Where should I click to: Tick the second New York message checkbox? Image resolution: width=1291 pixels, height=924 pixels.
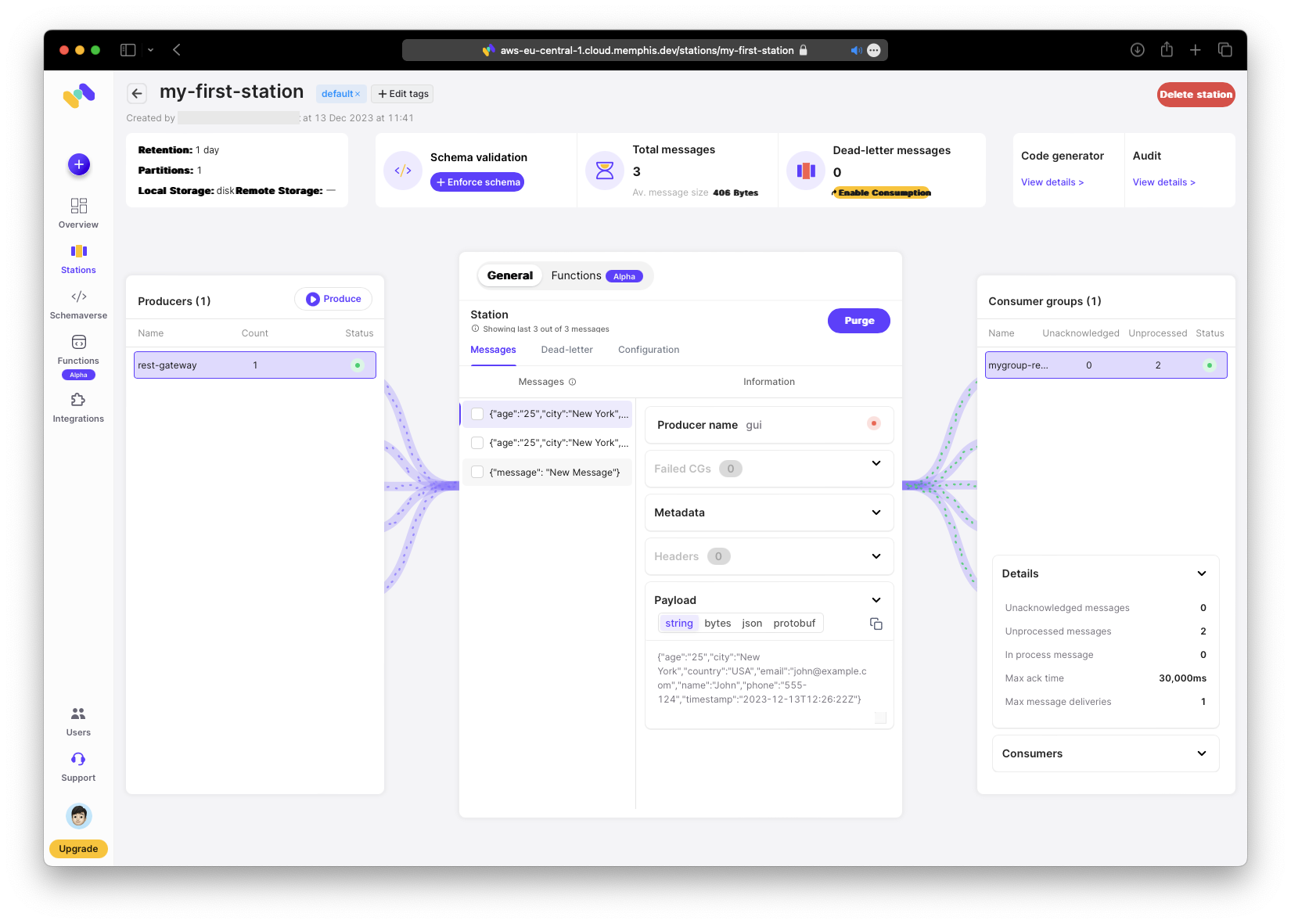tap(477, 443)
